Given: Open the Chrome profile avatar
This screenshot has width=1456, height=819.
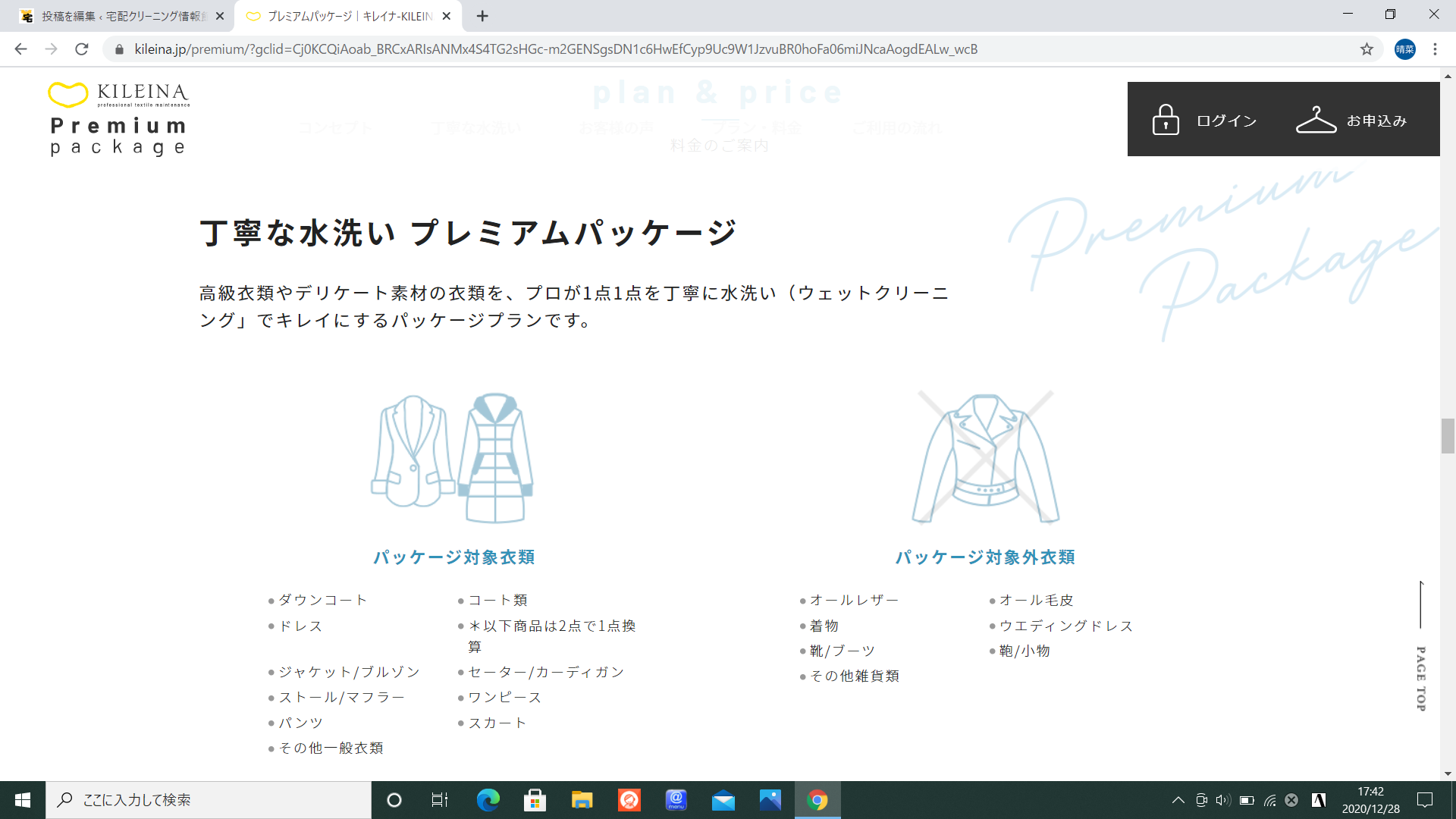Looking at the screenshot, I should 1404,49.
